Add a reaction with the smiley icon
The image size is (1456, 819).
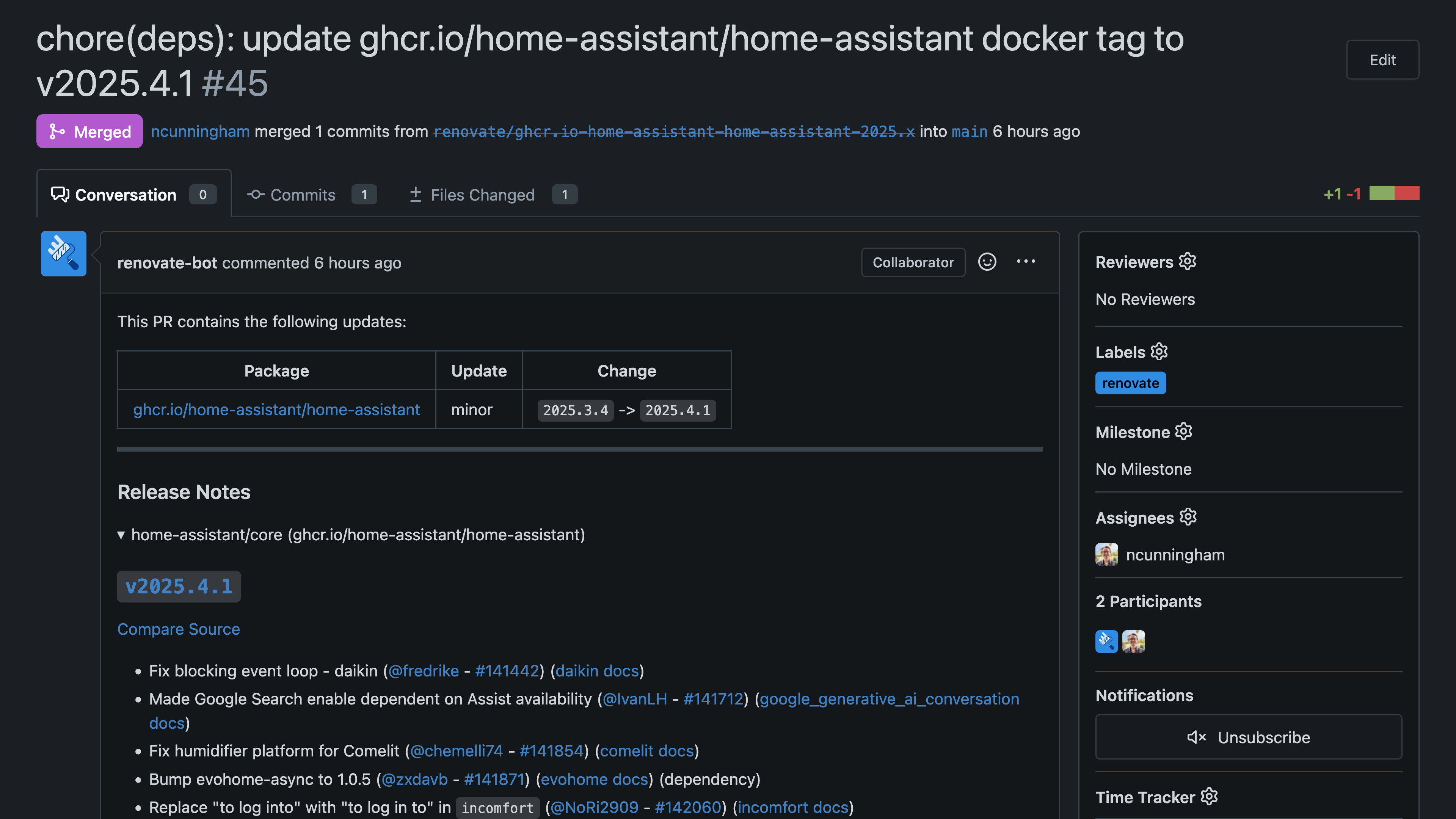987,262
